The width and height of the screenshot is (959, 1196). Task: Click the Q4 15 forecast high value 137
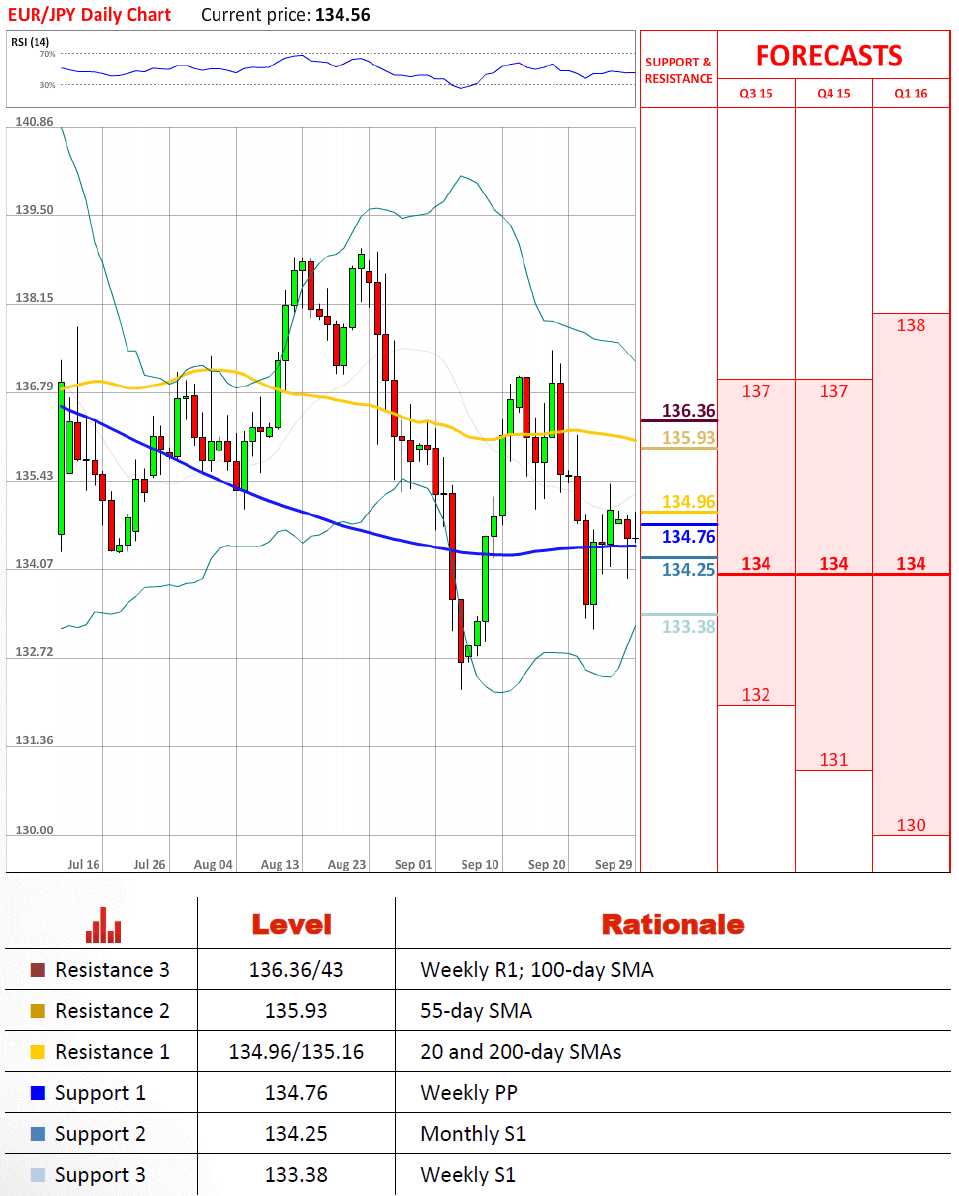[x=834, y=391]
